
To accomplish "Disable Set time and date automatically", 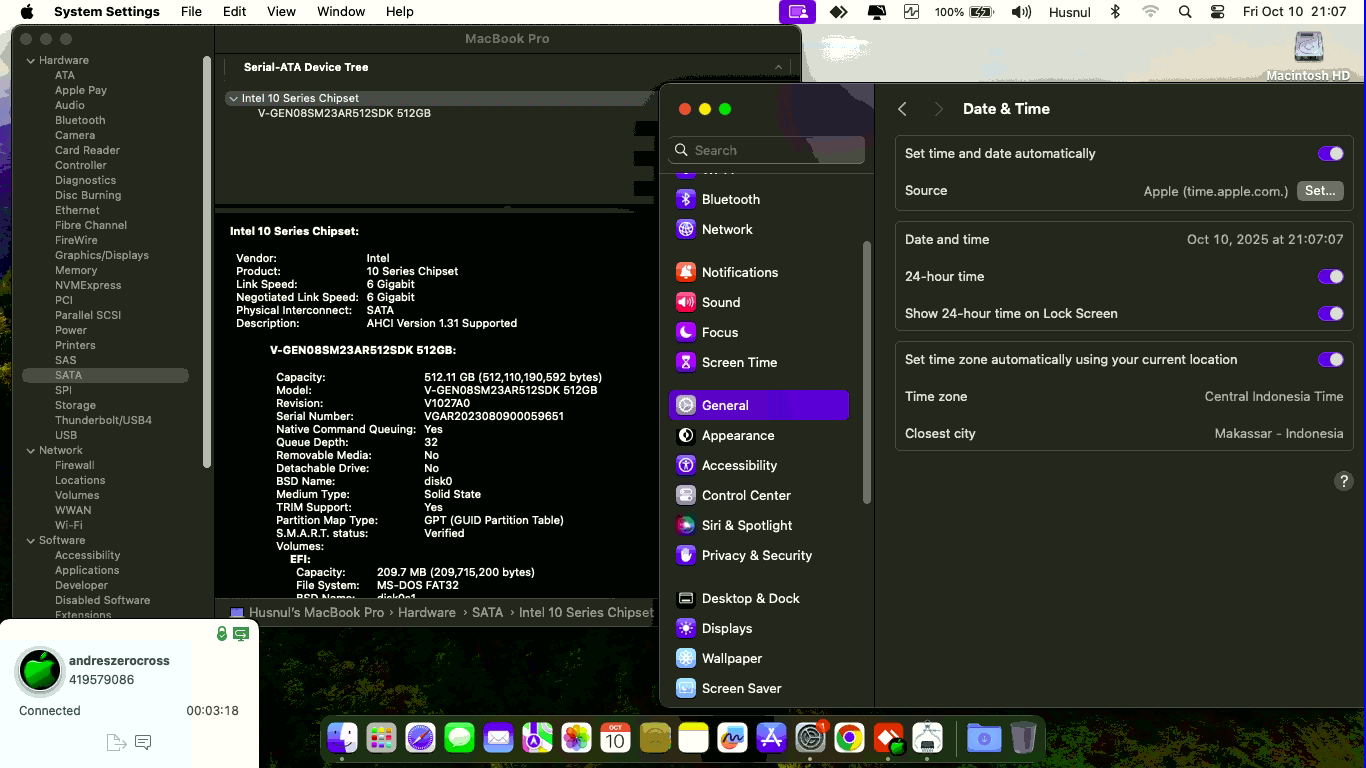I will pos(1330,154).
